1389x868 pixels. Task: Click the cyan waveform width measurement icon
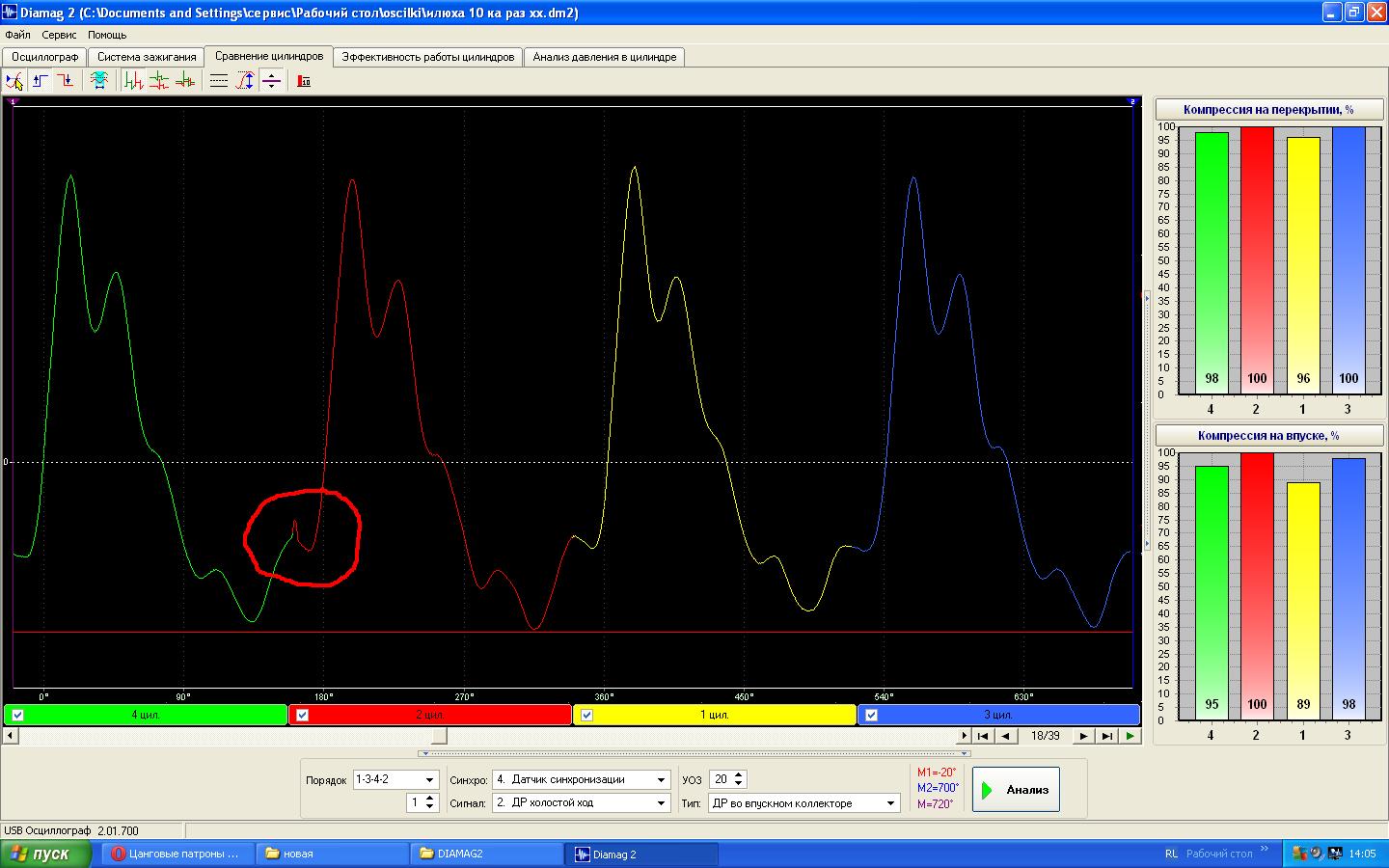tap(99, 81)
